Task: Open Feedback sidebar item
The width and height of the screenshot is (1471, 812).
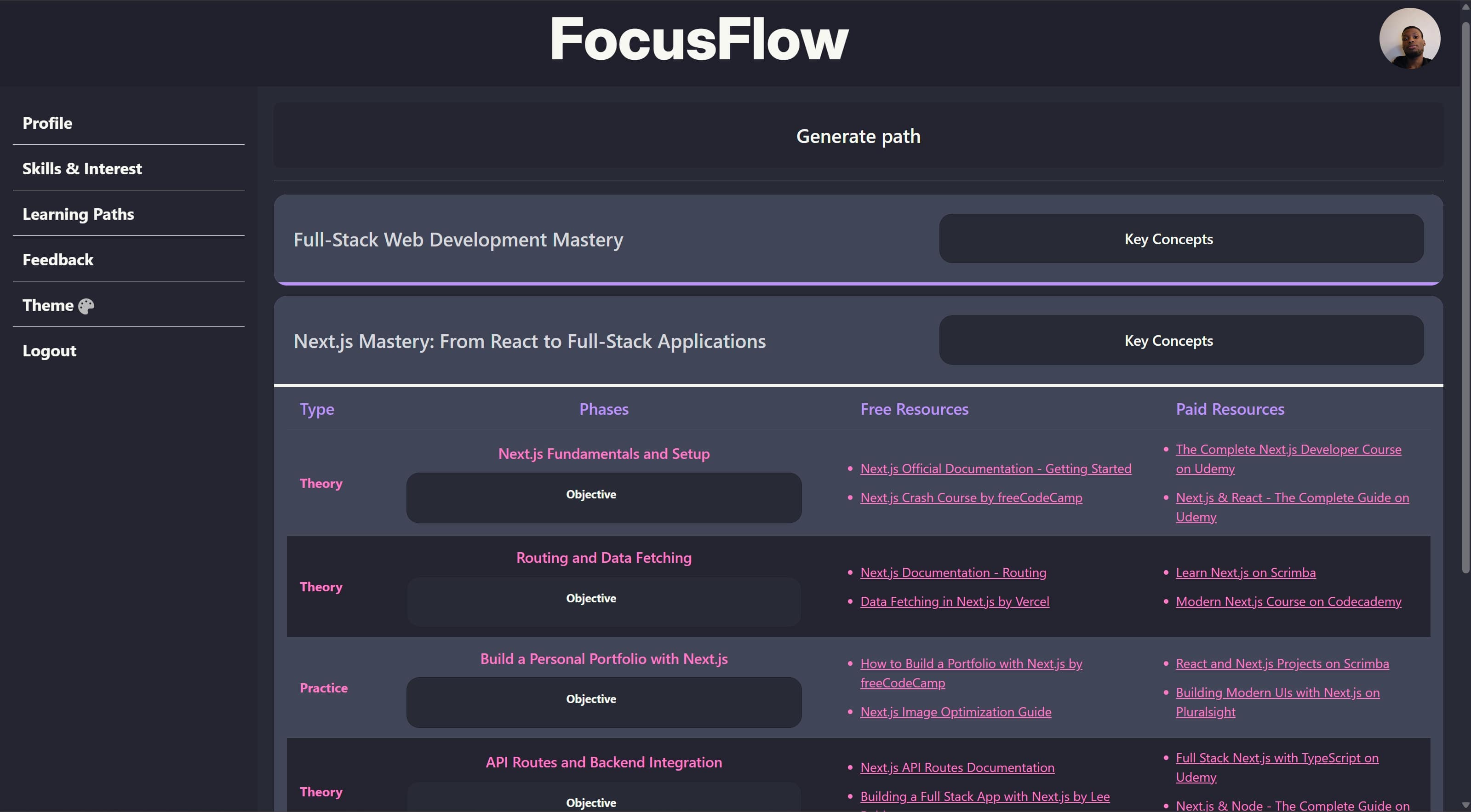Action: point(57,260)
